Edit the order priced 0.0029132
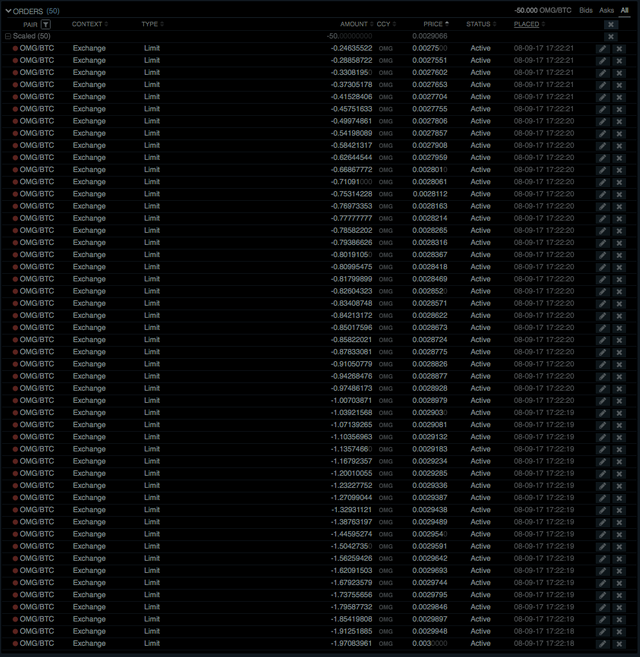The height and width of the screenshot is (657, 640). click(602, 438)
